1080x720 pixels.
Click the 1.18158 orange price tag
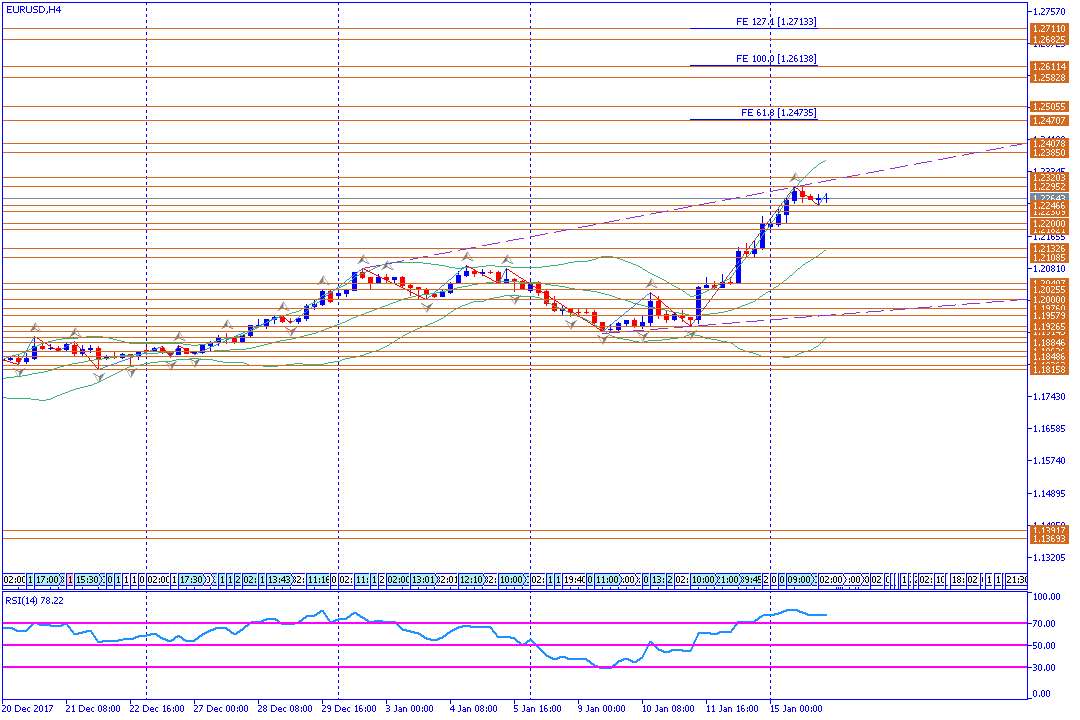[1049, 370]
